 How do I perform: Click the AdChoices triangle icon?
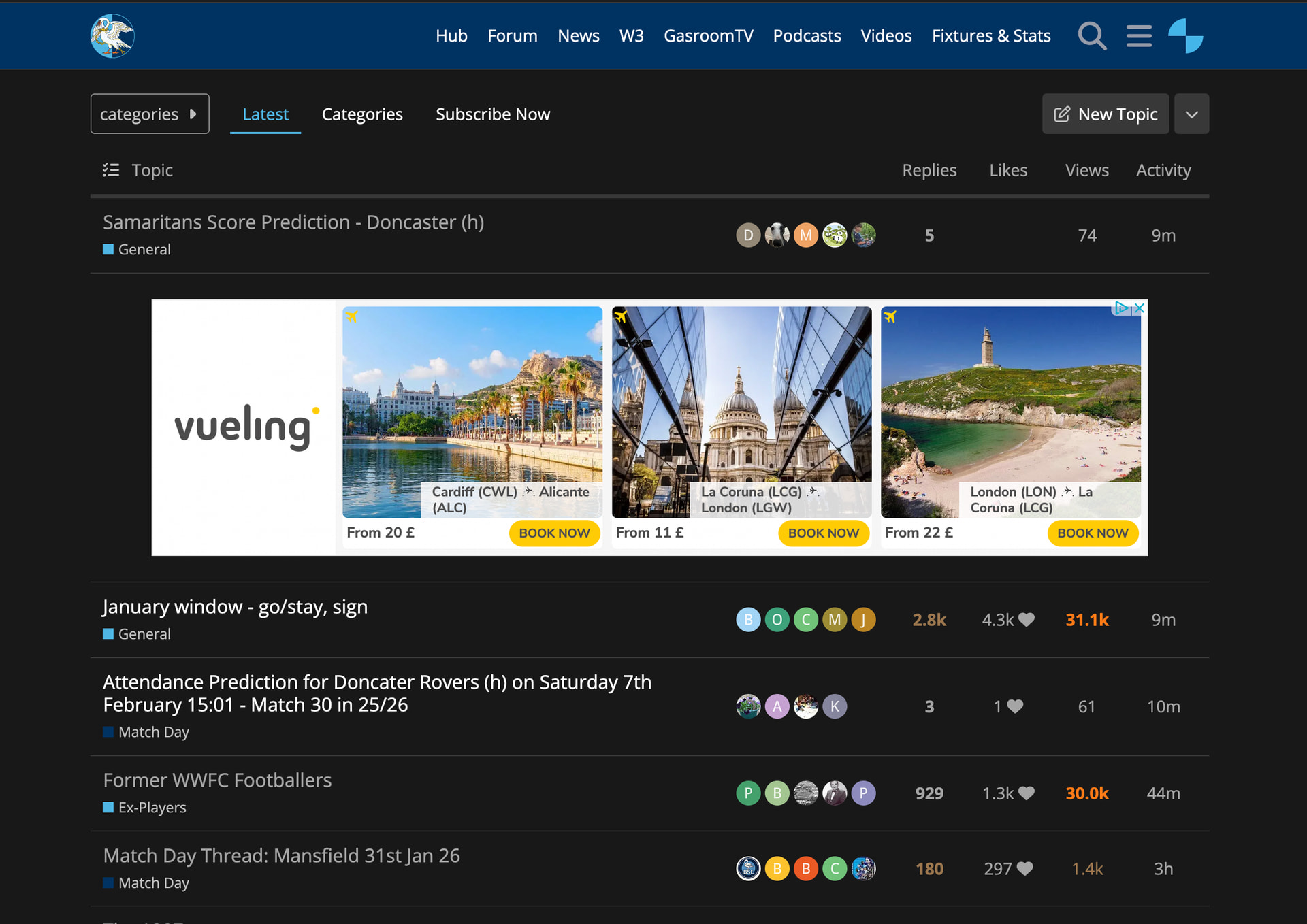1120,308
